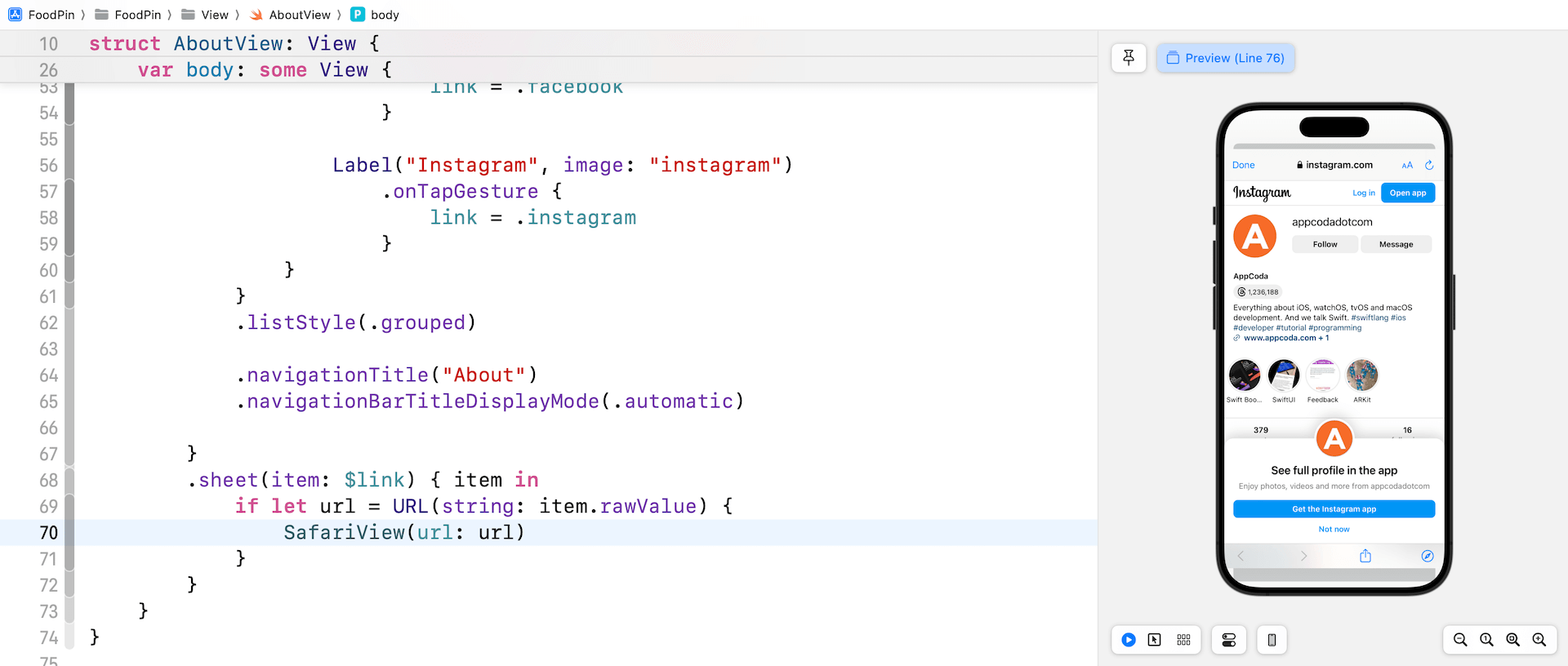Zoom in the preview canvas
1568x666 pixels.
pos(1539,640)
